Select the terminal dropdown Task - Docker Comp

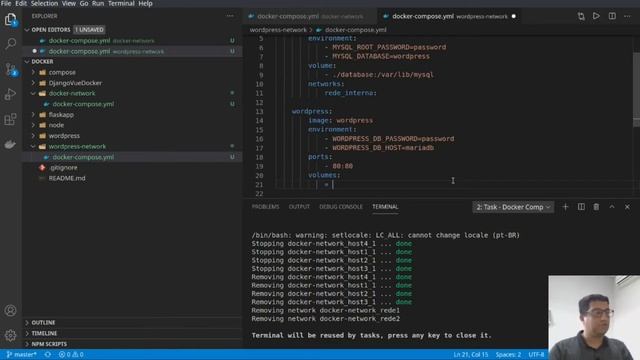[x=513, y=207]
